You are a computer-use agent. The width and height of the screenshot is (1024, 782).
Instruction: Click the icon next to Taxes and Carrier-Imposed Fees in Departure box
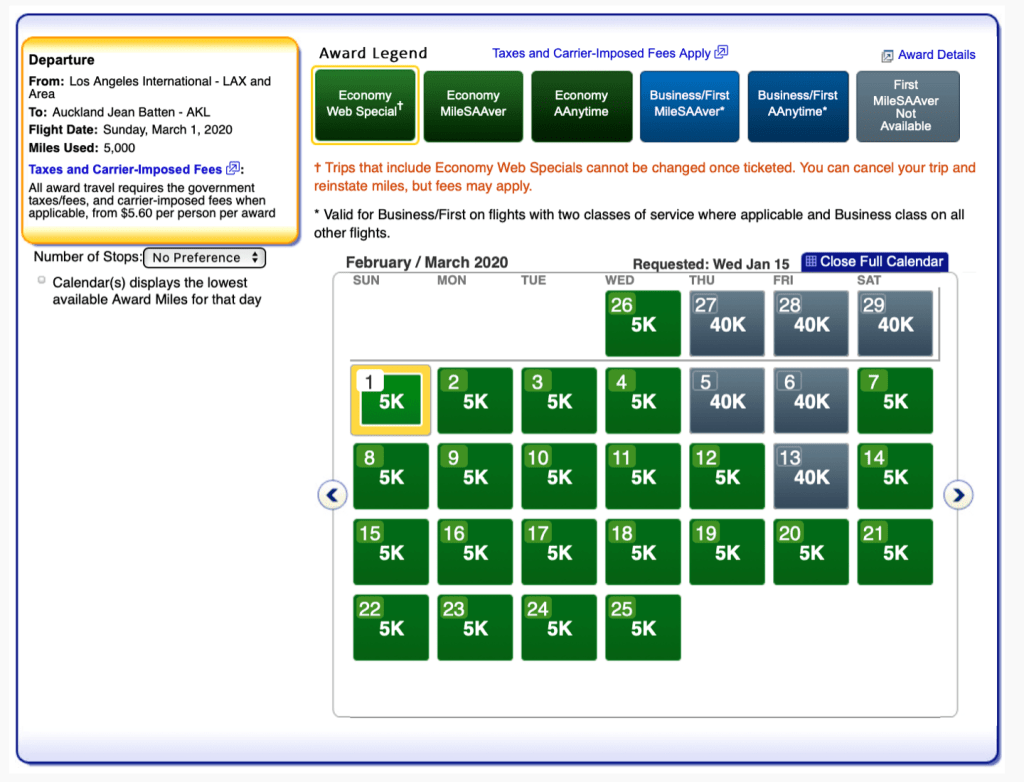tap(233, 169)
